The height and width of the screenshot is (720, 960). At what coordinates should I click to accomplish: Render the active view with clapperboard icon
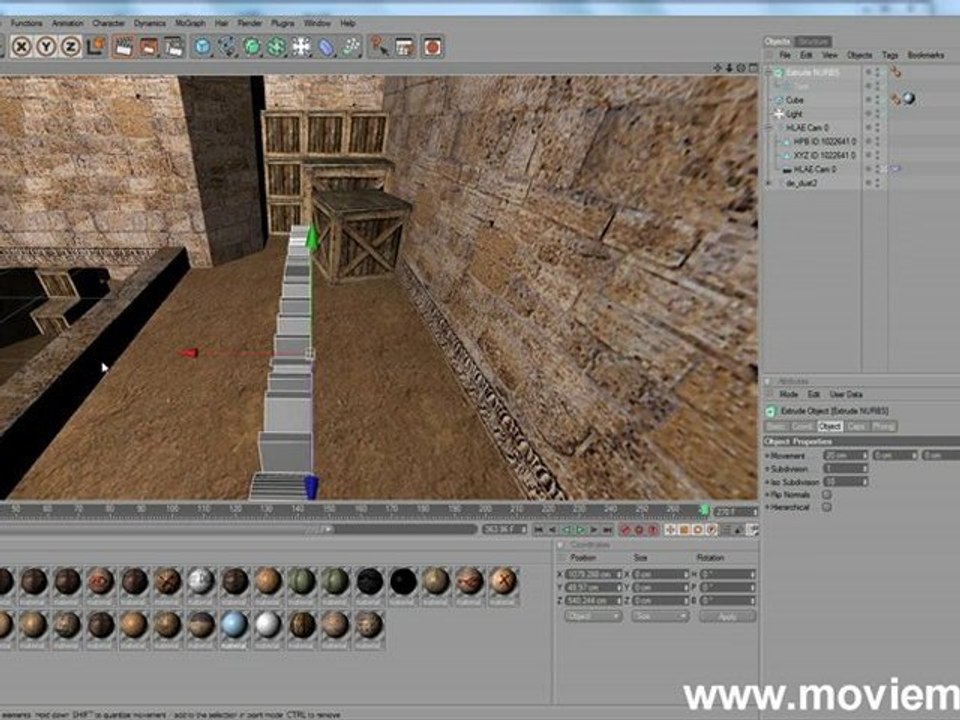pyautogui.click(x=123, y=47)
